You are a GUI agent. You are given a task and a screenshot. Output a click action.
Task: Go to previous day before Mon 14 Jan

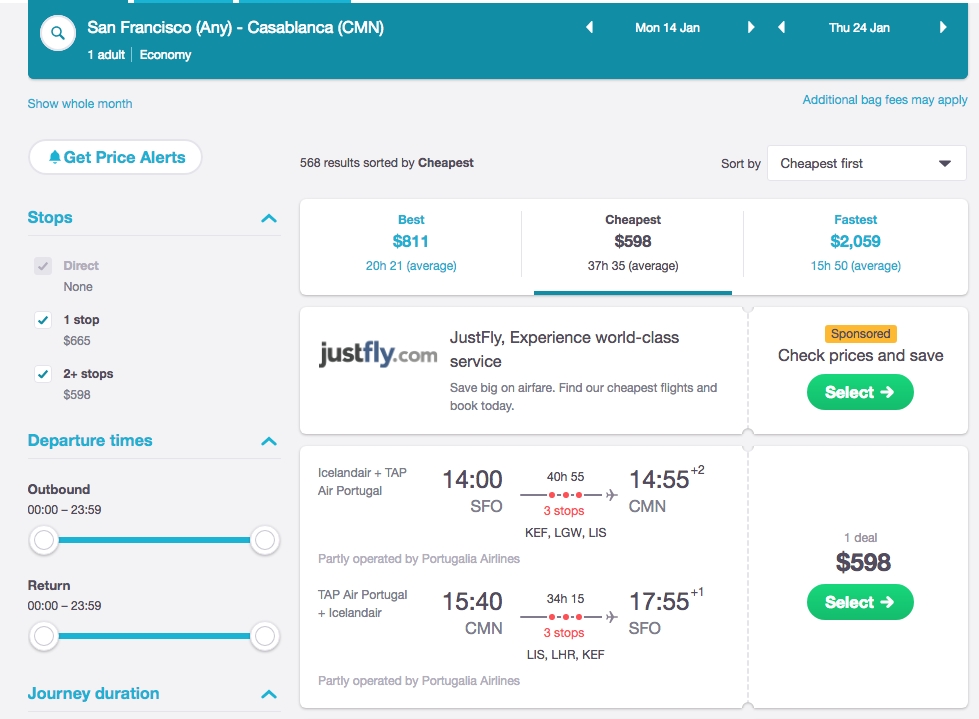coord(589,27)
